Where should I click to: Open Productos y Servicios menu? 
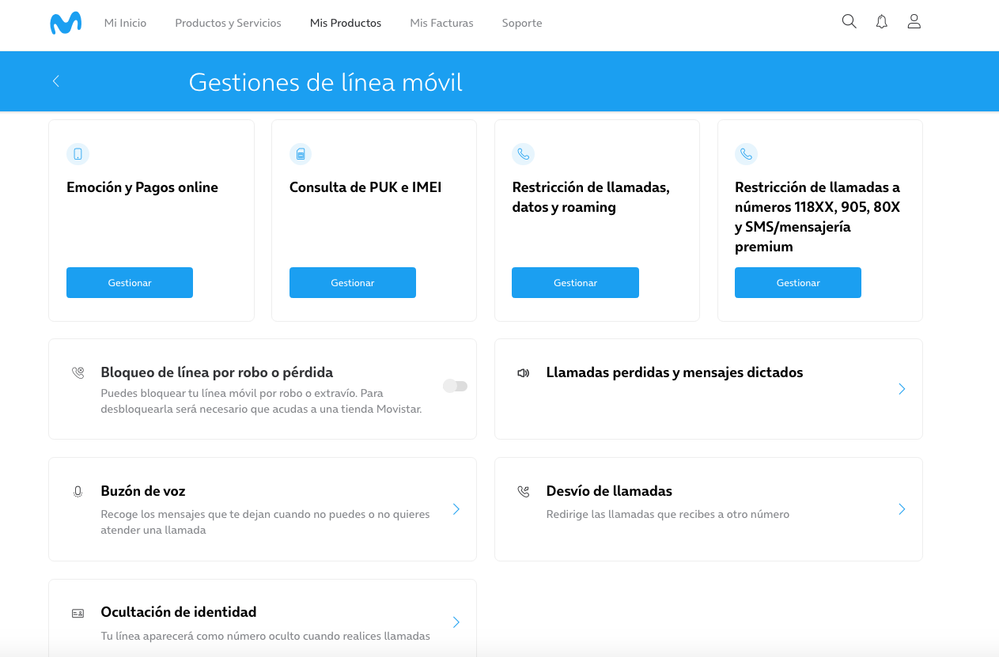coord(228,23)
